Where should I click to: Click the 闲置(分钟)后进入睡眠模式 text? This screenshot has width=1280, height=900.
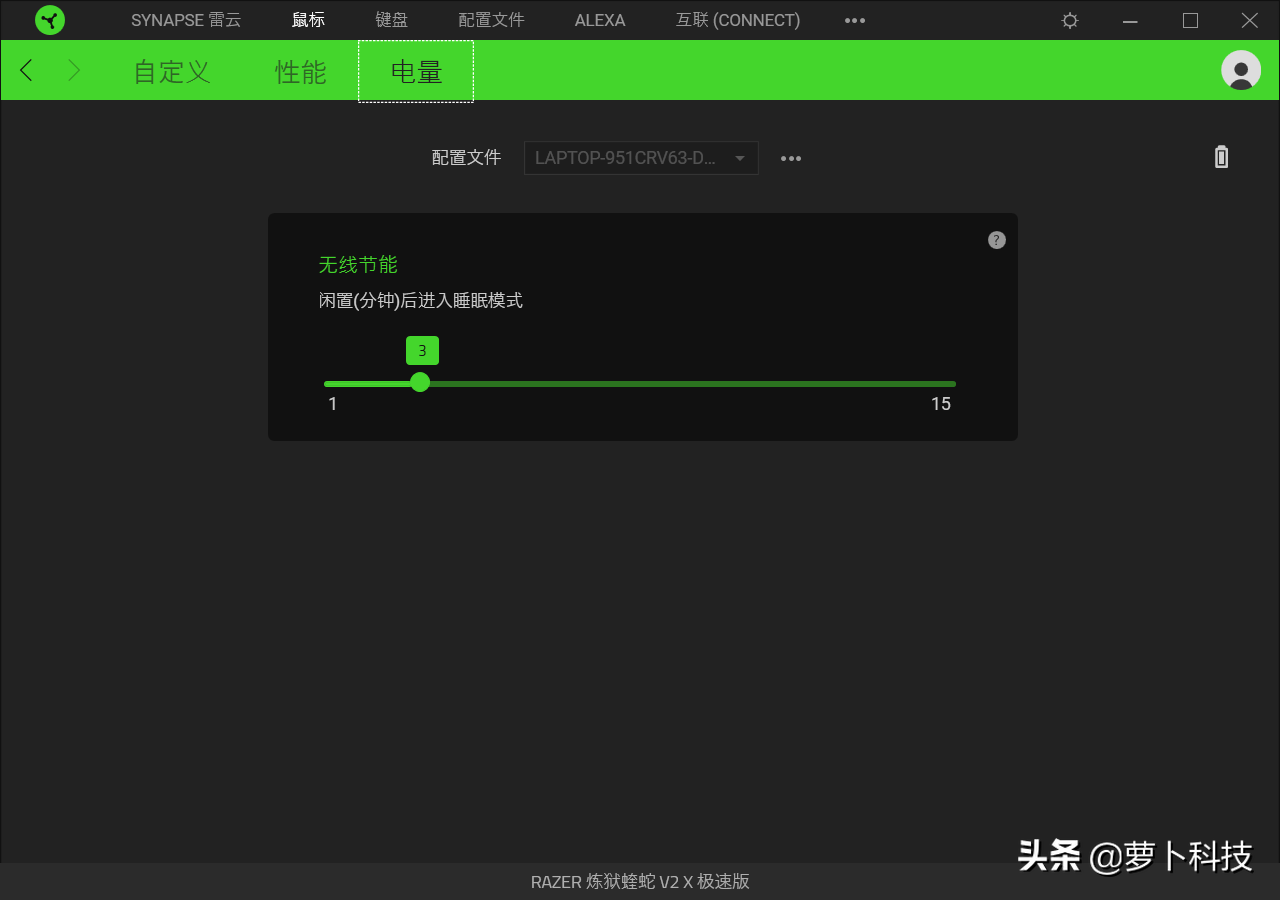(x=421, y=300)
